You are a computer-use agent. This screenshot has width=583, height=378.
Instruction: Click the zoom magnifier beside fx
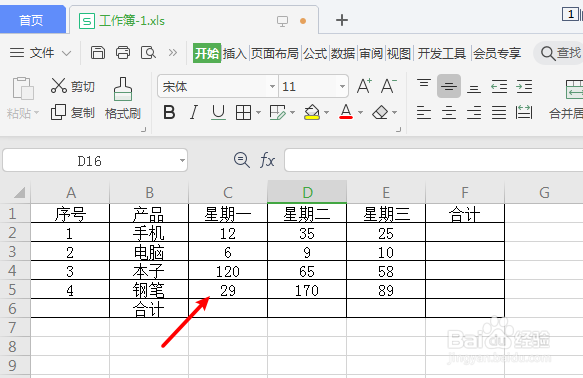point(242,160)
